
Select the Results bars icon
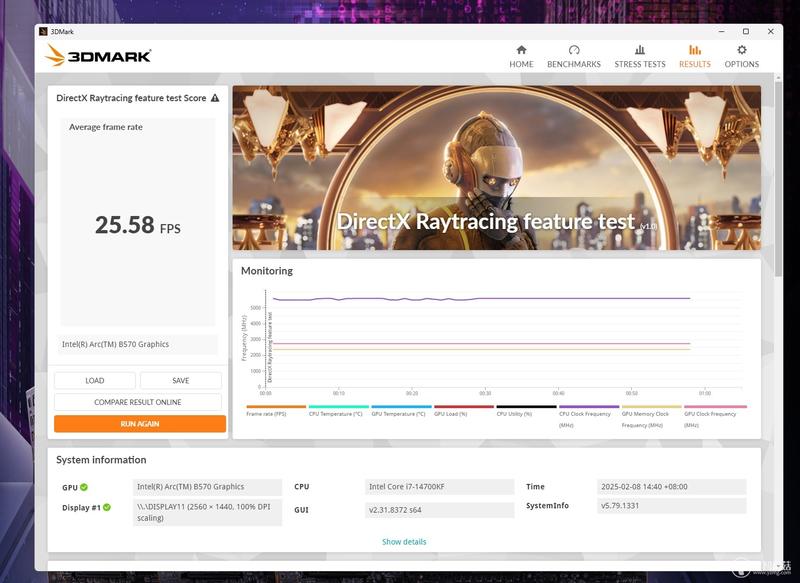pos(694,50)
